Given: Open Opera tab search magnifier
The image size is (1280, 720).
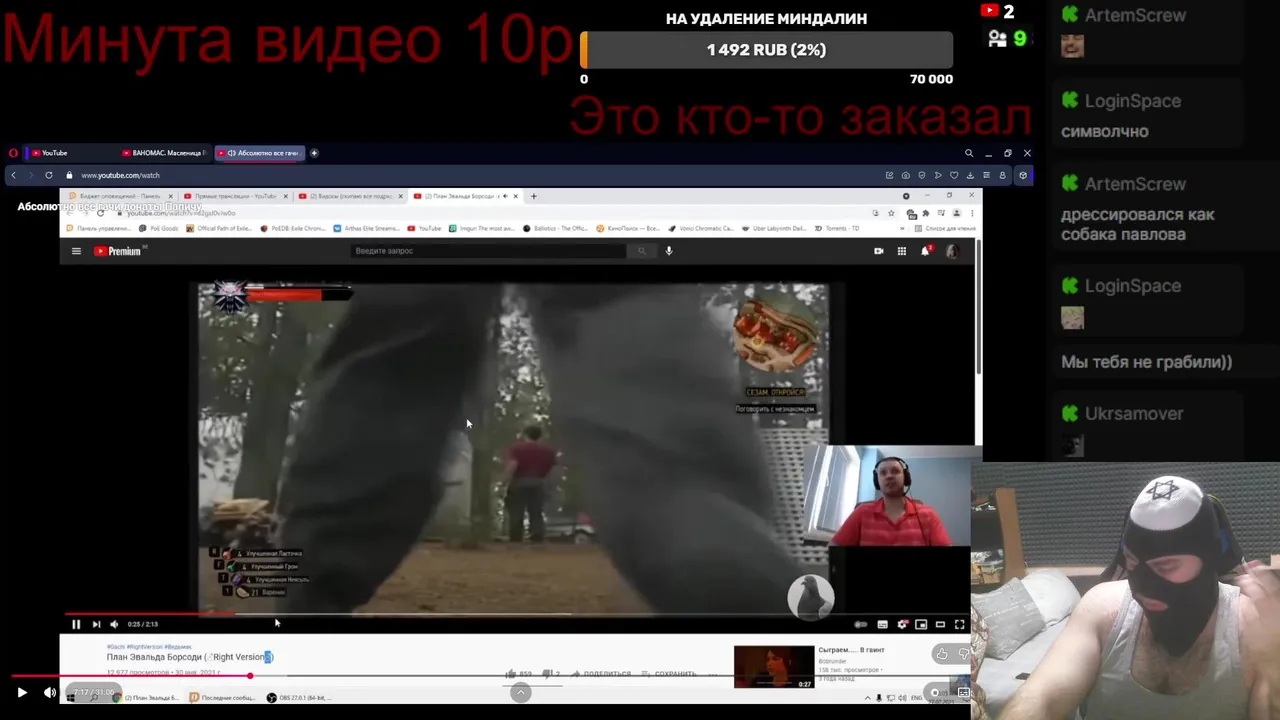Looking at the screenshot, I should (x=968, y=153).
